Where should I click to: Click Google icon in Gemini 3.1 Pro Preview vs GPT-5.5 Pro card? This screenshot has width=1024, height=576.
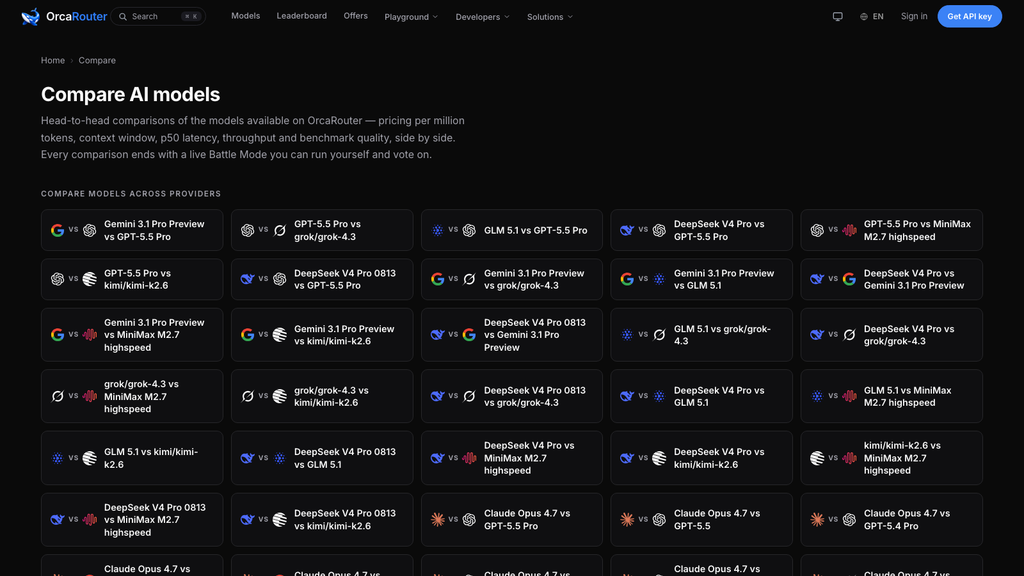coord(57,230)
